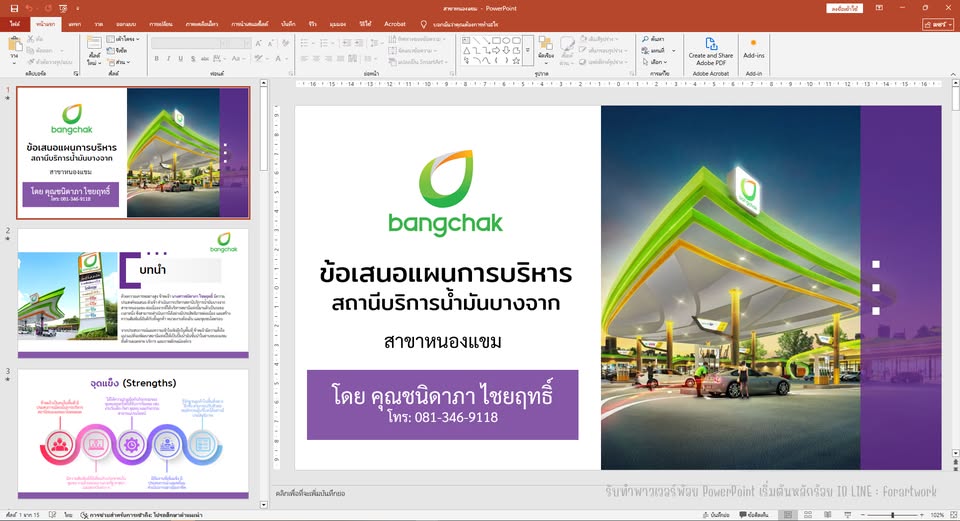Open the Add-ins button
Viewport: 960px width, 521px height.
(754, 49)
